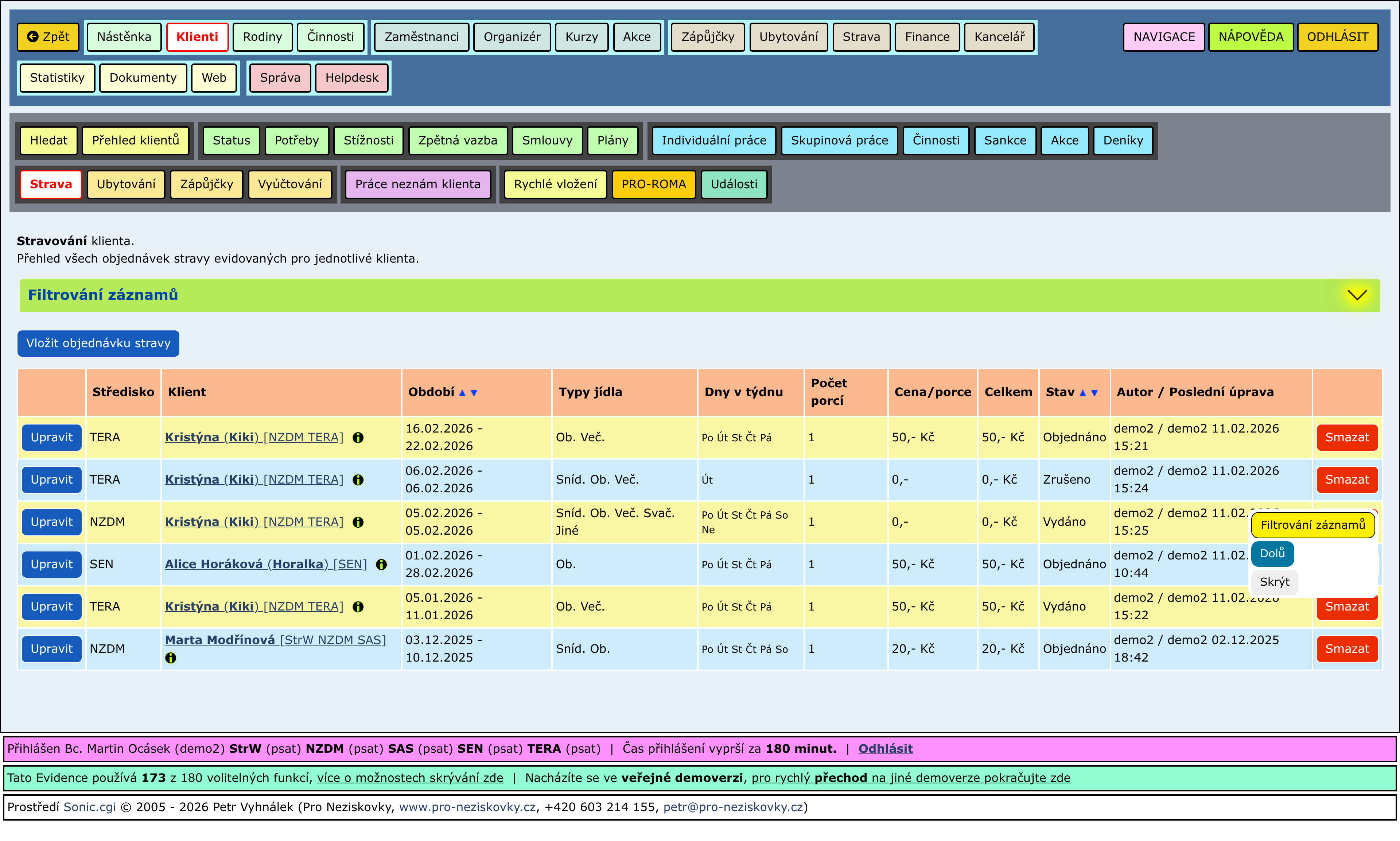1400x841 pixels.
Task: Click floating Filtrování záznamů yellow button
Action: point(1312,525)
